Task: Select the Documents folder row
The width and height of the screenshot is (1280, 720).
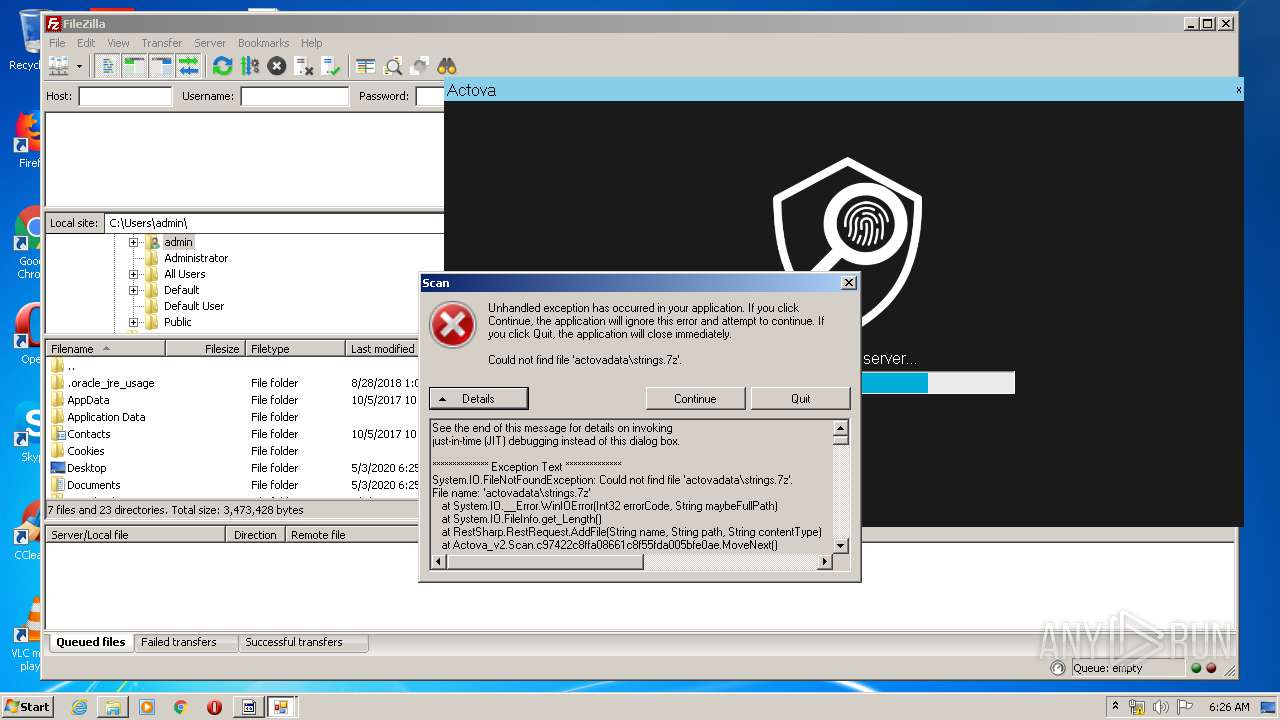Action: 233,485
